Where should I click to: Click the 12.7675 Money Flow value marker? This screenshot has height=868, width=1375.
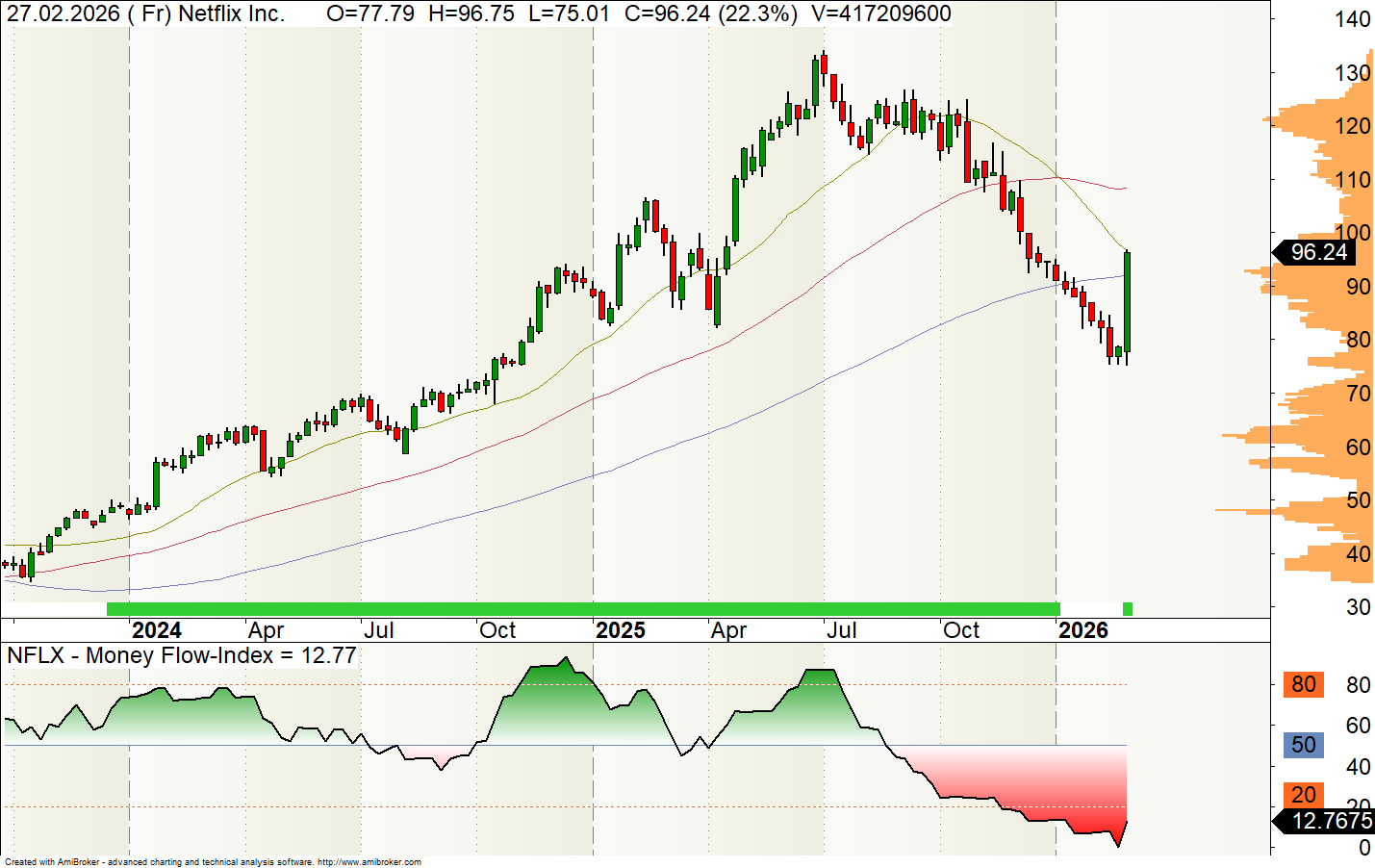point(1329,821)
